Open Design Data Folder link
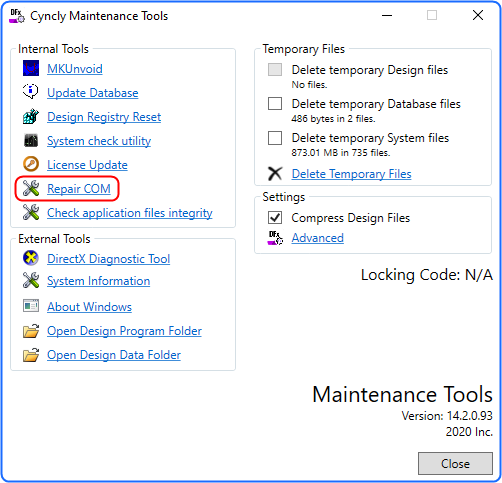Screen dimensions: 502x483 114,355
